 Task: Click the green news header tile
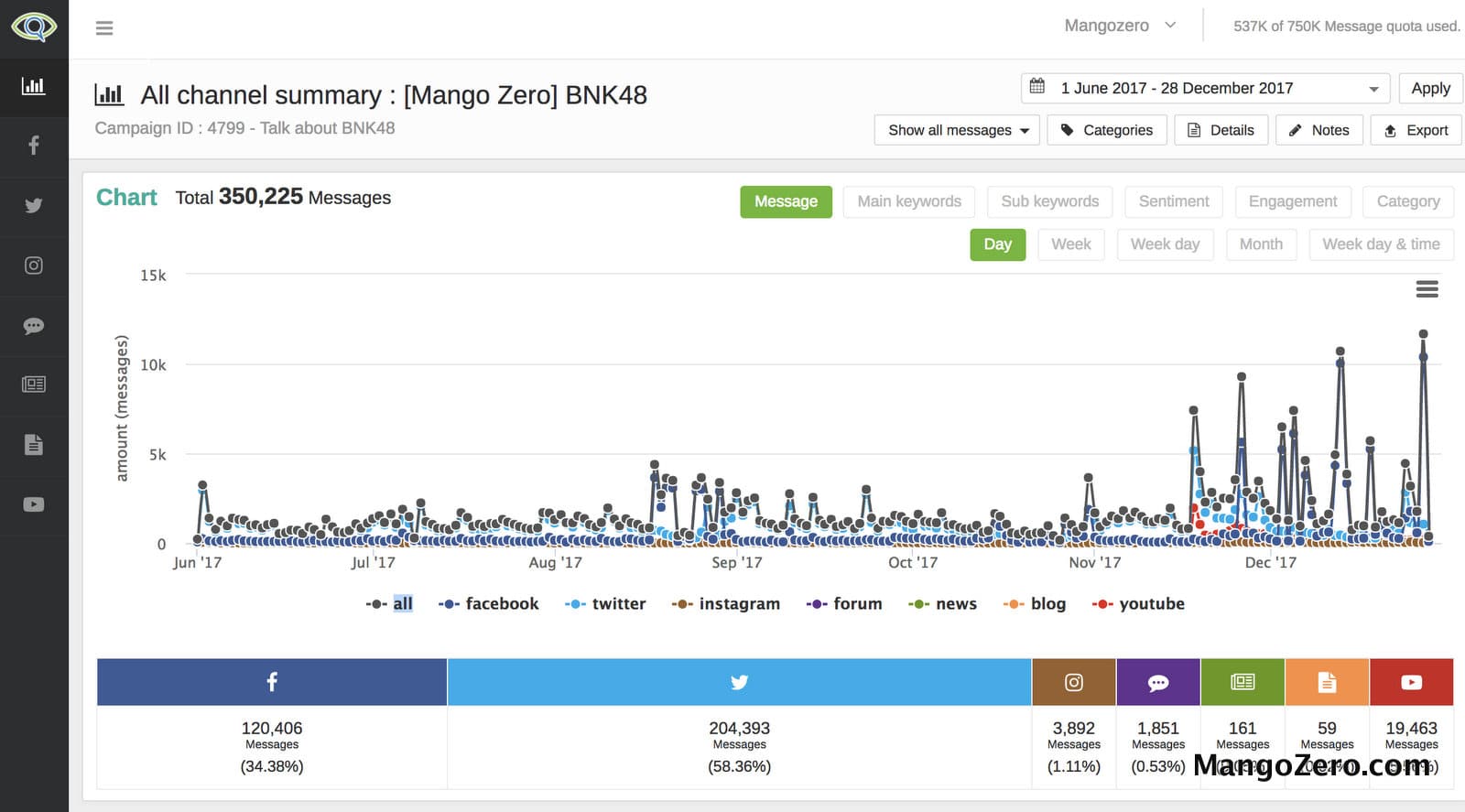click(x=1243, y=682)
